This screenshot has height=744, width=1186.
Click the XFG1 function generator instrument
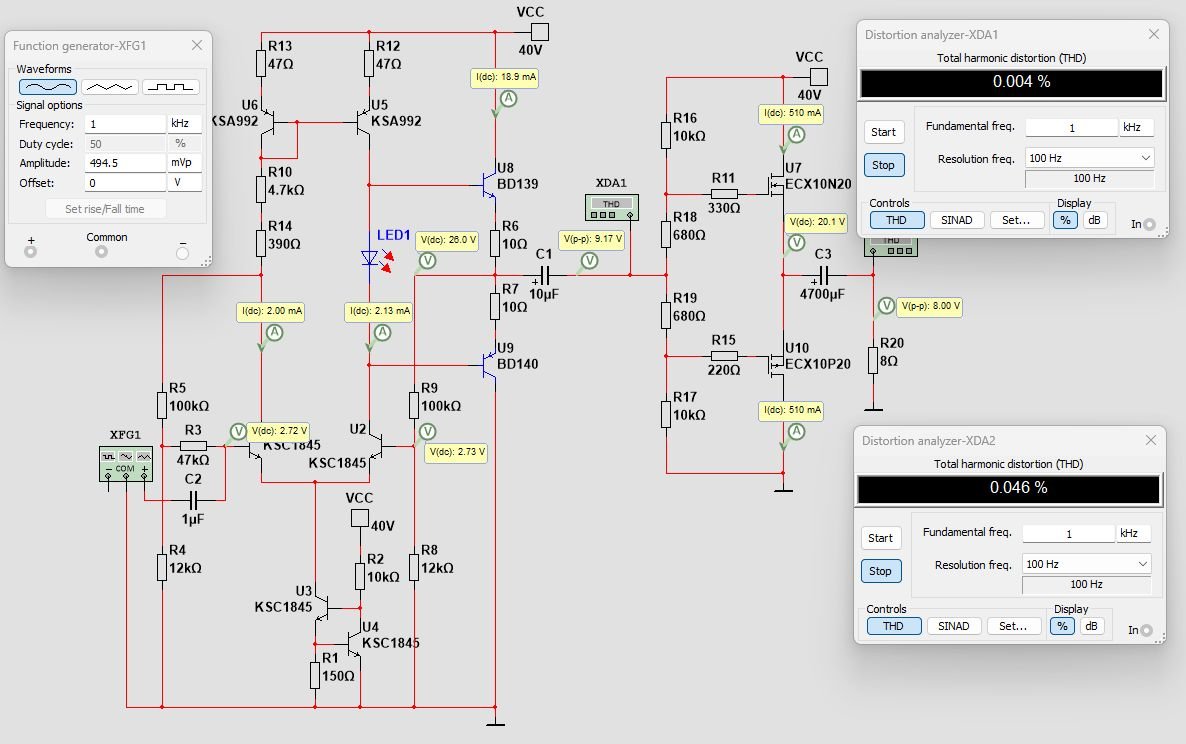point(126,463)
